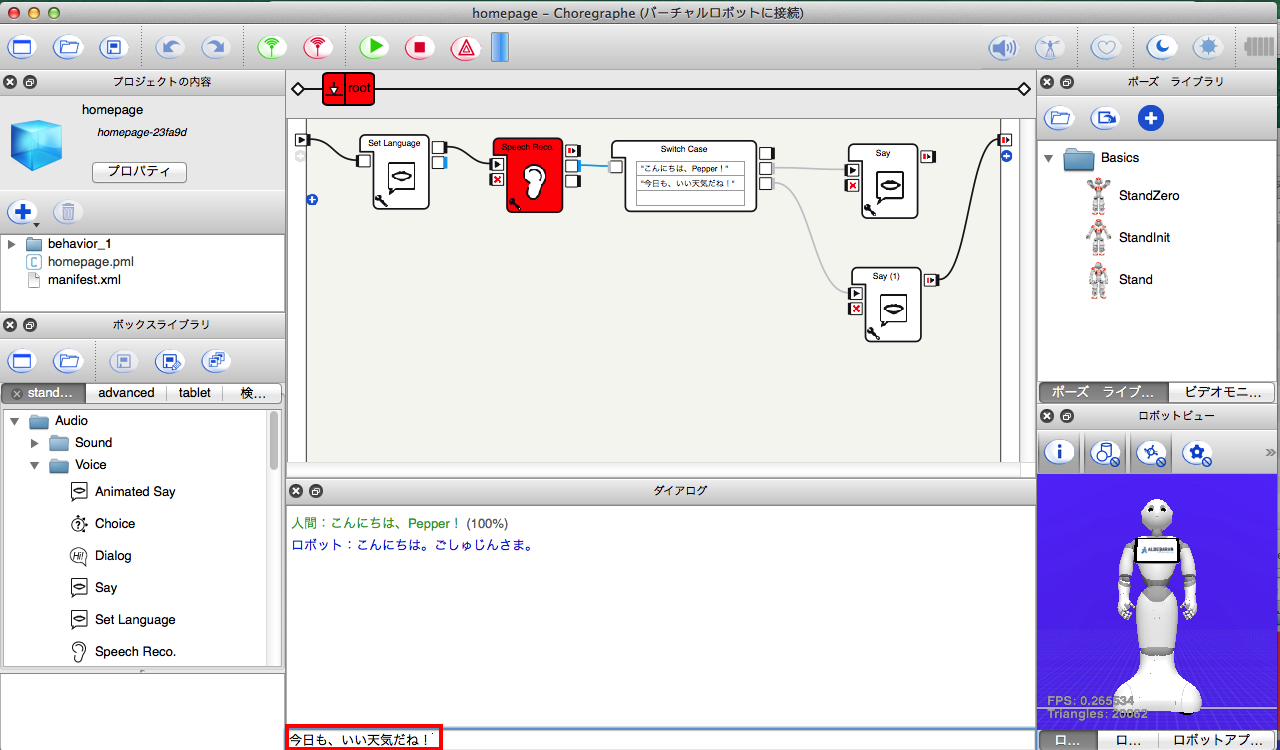Connect to robot with green antenna icon
The width and height of the screenshot is (1280, 750).
click(x=271, y=47)
